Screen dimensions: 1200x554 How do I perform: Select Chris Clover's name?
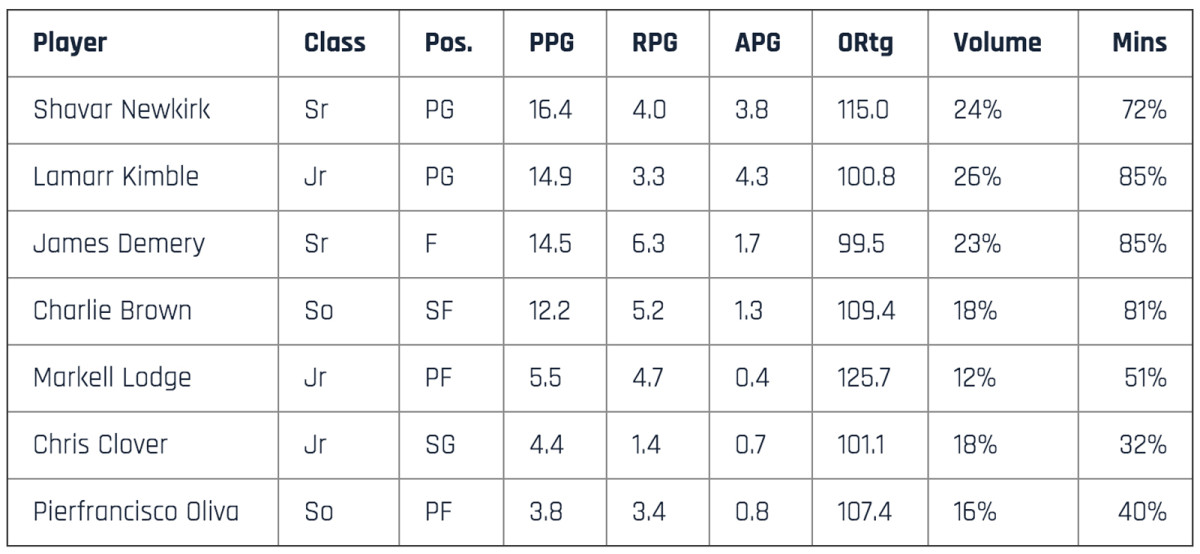point(101,445)
